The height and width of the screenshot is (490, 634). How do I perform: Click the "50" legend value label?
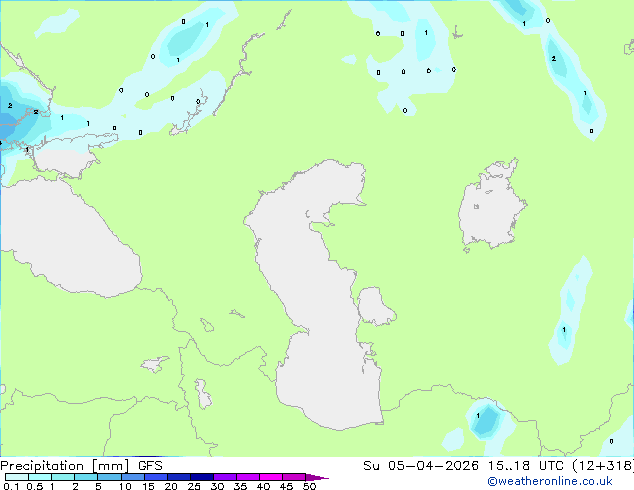[309, 486]
